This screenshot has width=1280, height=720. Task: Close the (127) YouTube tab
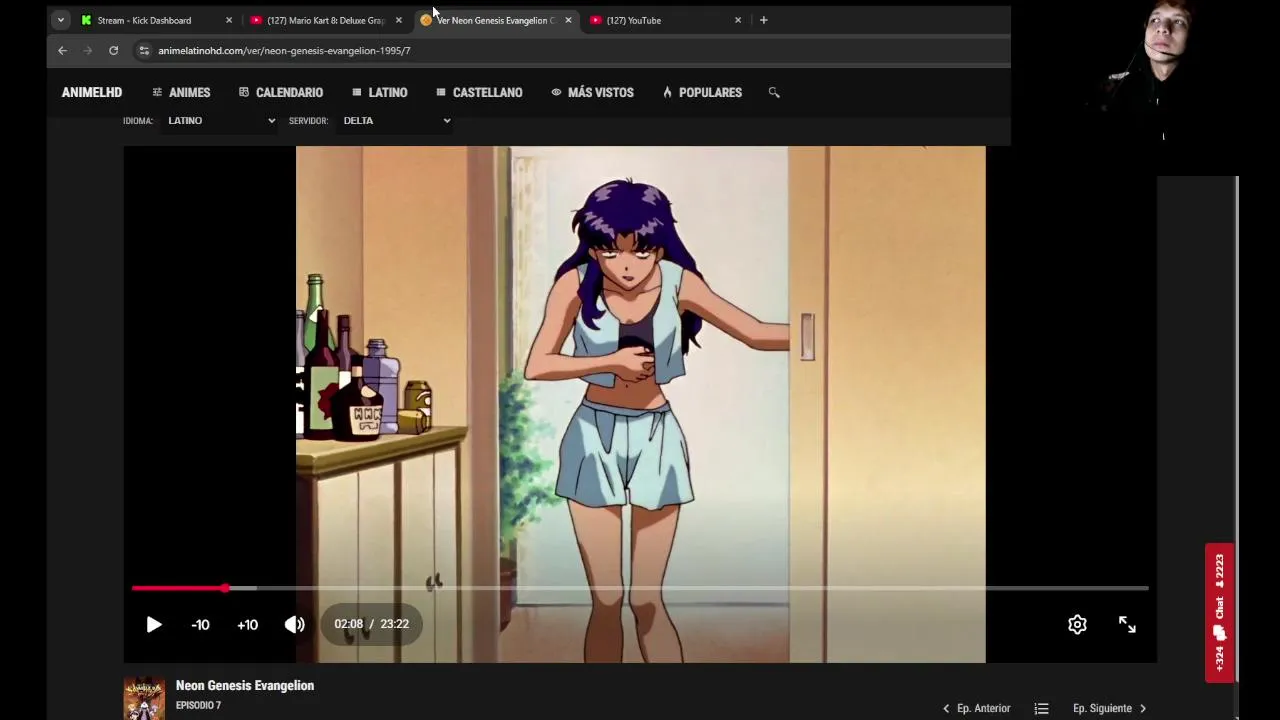(x=738, y=20)
